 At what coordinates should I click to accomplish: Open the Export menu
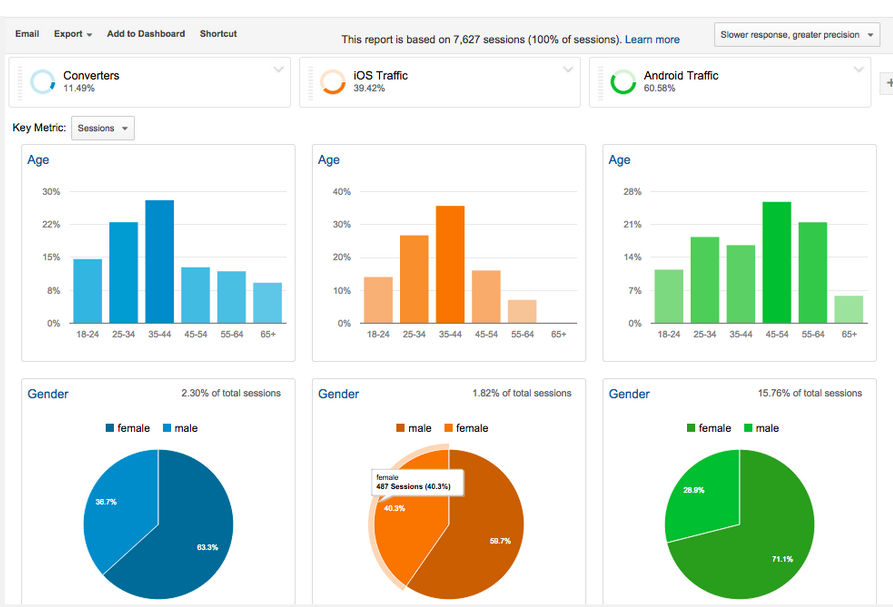[73, 34]
